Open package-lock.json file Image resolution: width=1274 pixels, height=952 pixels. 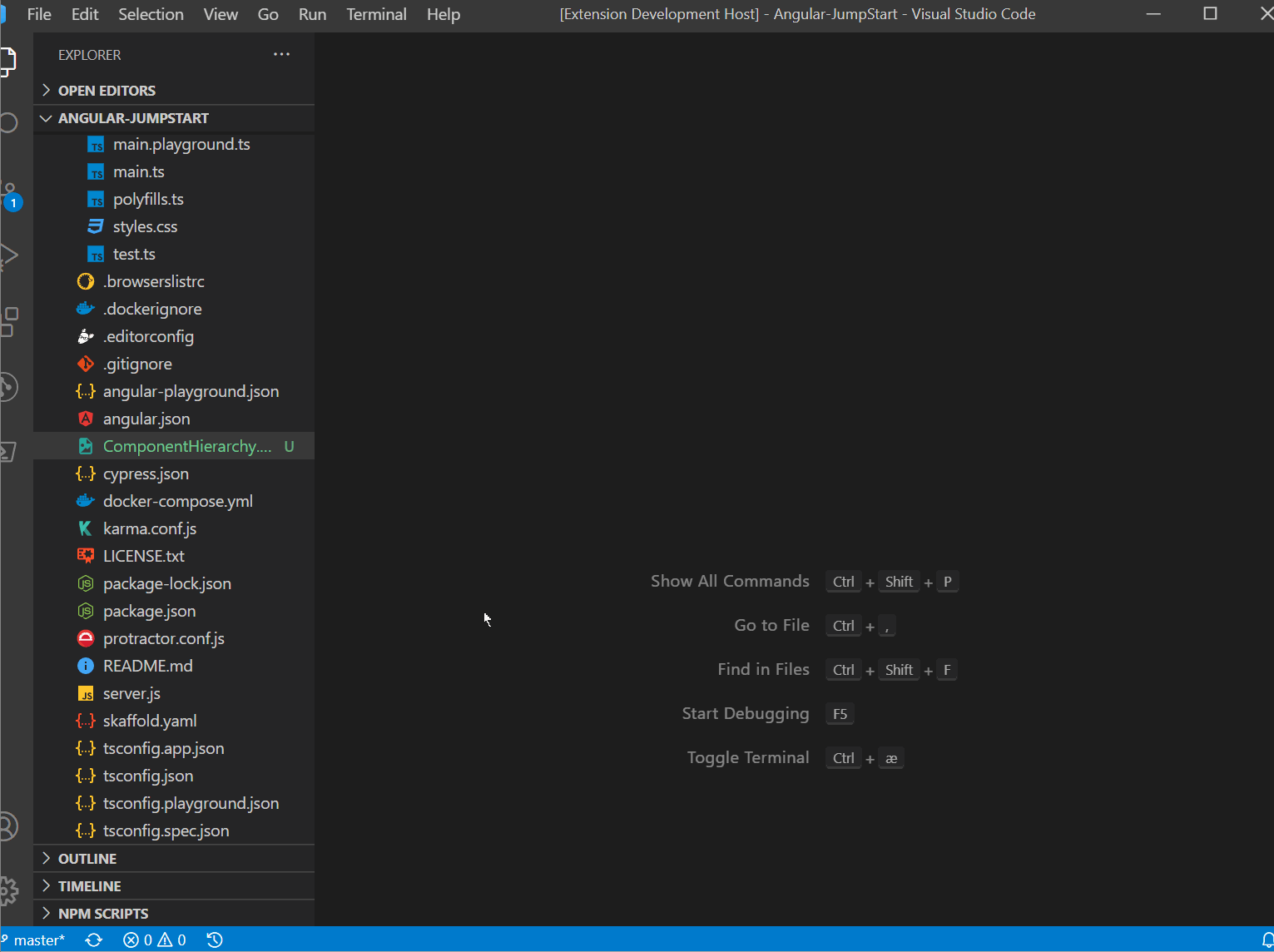174,583
